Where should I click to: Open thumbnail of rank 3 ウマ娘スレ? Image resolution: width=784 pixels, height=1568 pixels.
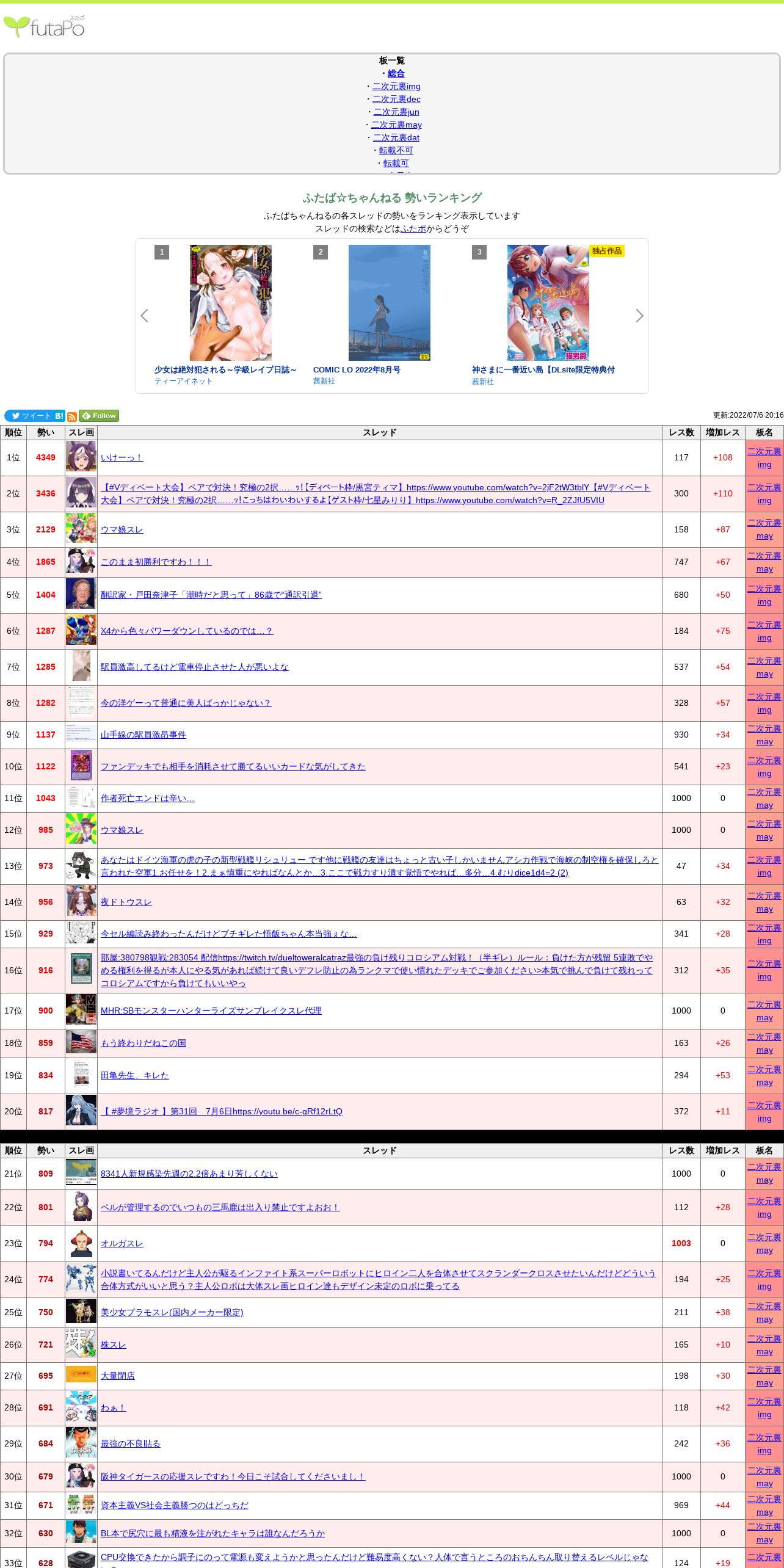coord(81,529)
